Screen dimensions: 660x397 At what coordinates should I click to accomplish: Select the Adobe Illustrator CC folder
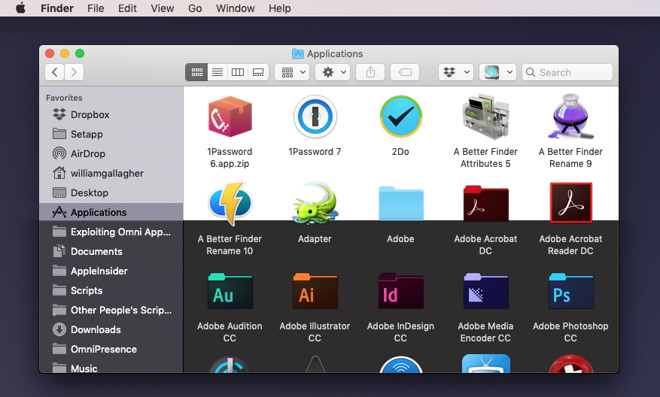coord(315,291)
